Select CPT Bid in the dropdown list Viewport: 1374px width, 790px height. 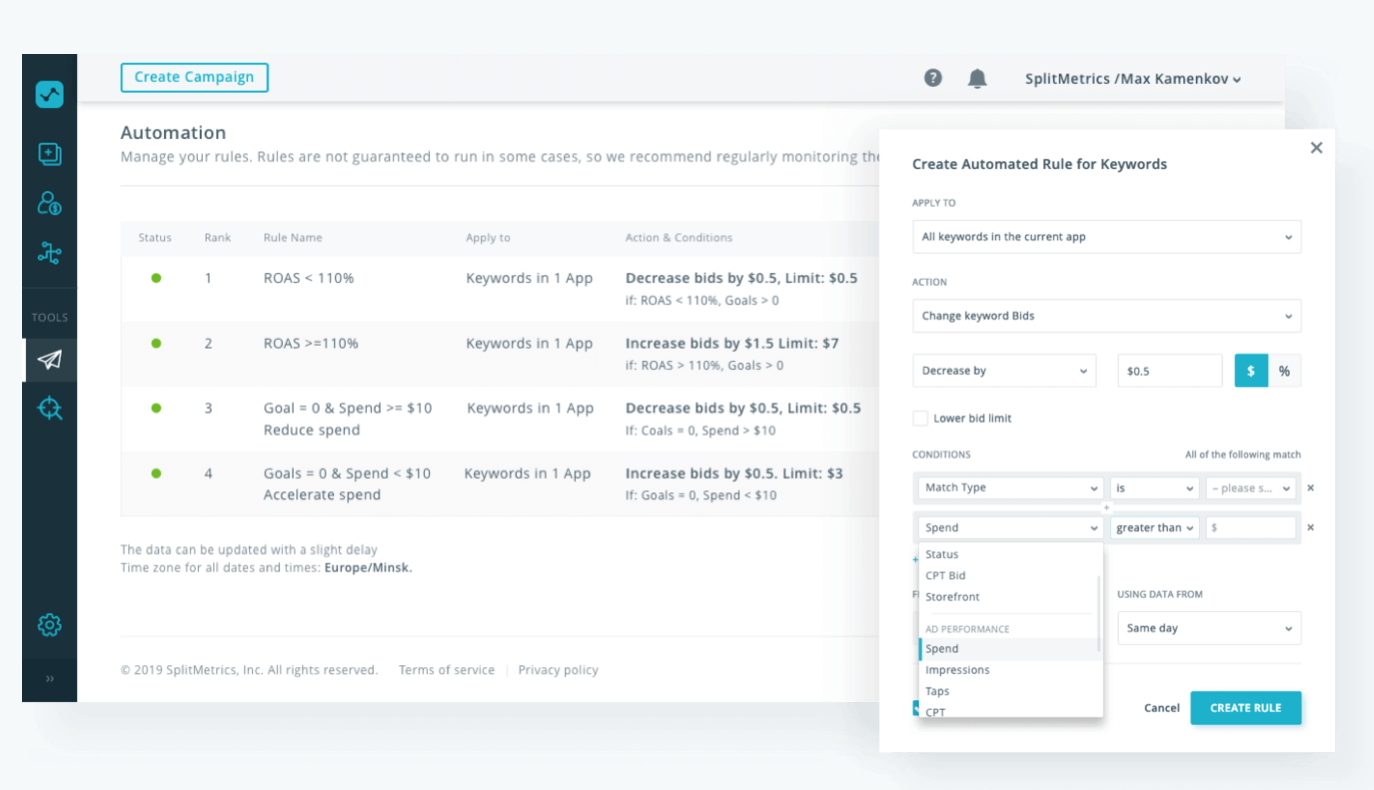pyautogui.click(x=945, y=576)
